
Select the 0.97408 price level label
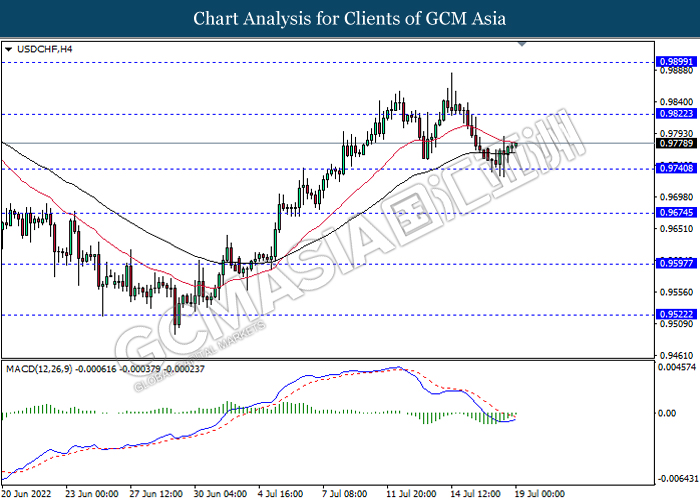tap(676, 168)
